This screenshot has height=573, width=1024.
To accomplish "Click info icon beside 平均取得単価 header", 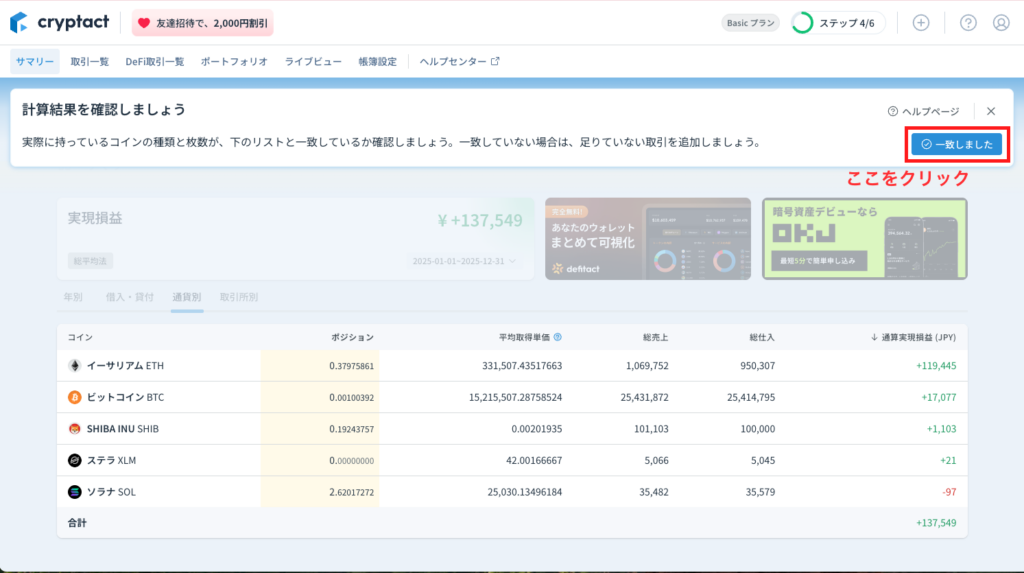I will [x=557, y=337].
